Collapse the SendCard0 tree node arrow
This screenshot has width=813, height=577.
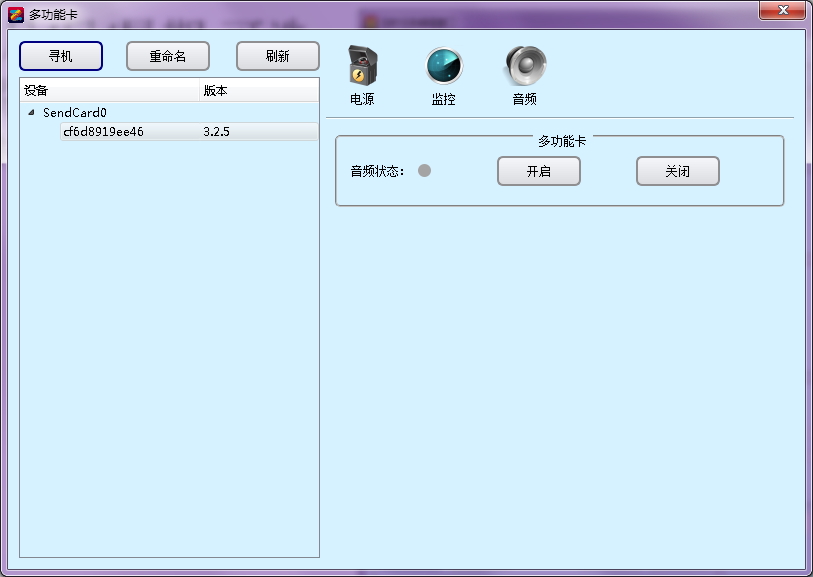(31, 113)
